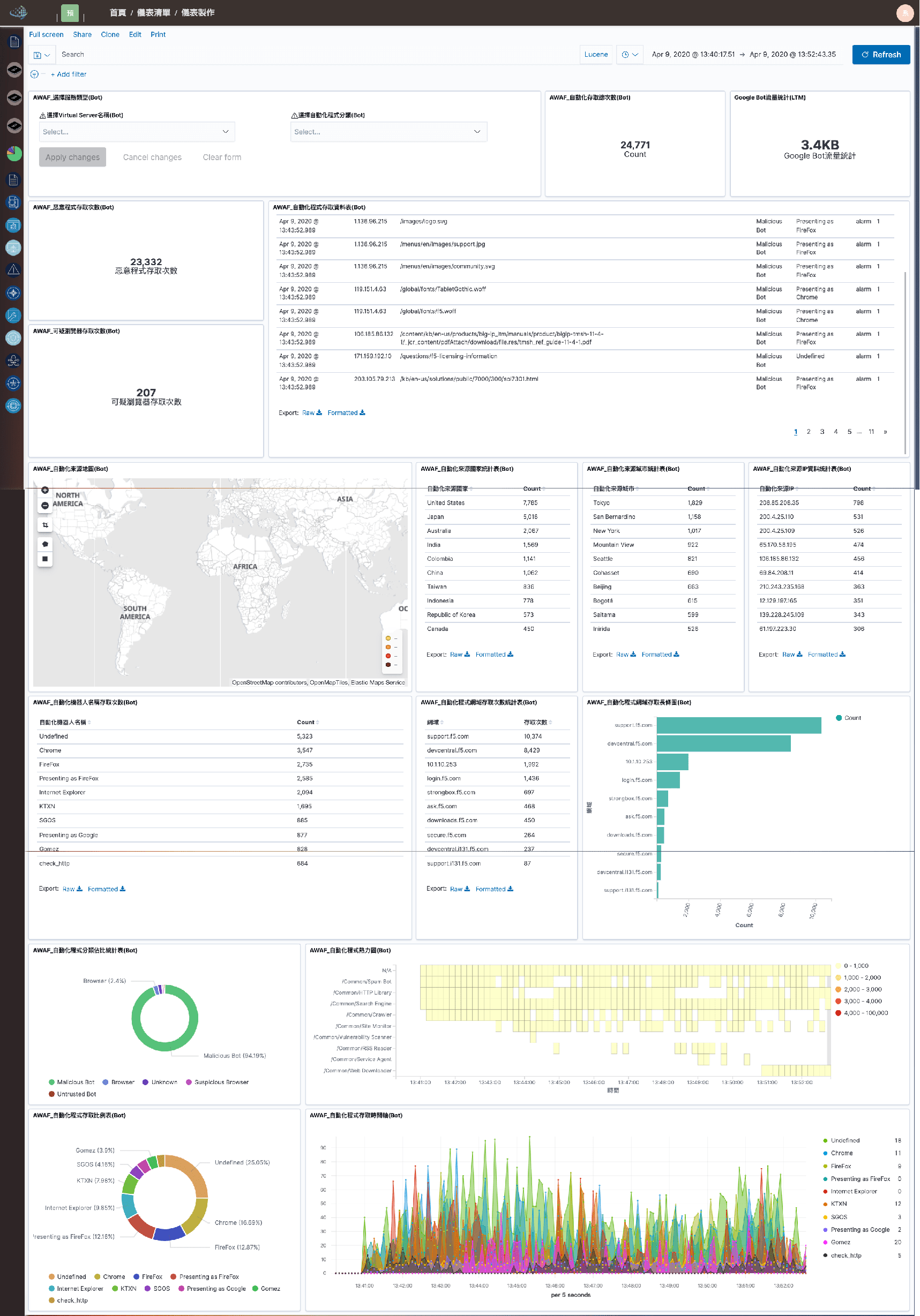920x1316 pixels.
Task: Click Share in dashboard menu
Action: click(x=82, y=34)
